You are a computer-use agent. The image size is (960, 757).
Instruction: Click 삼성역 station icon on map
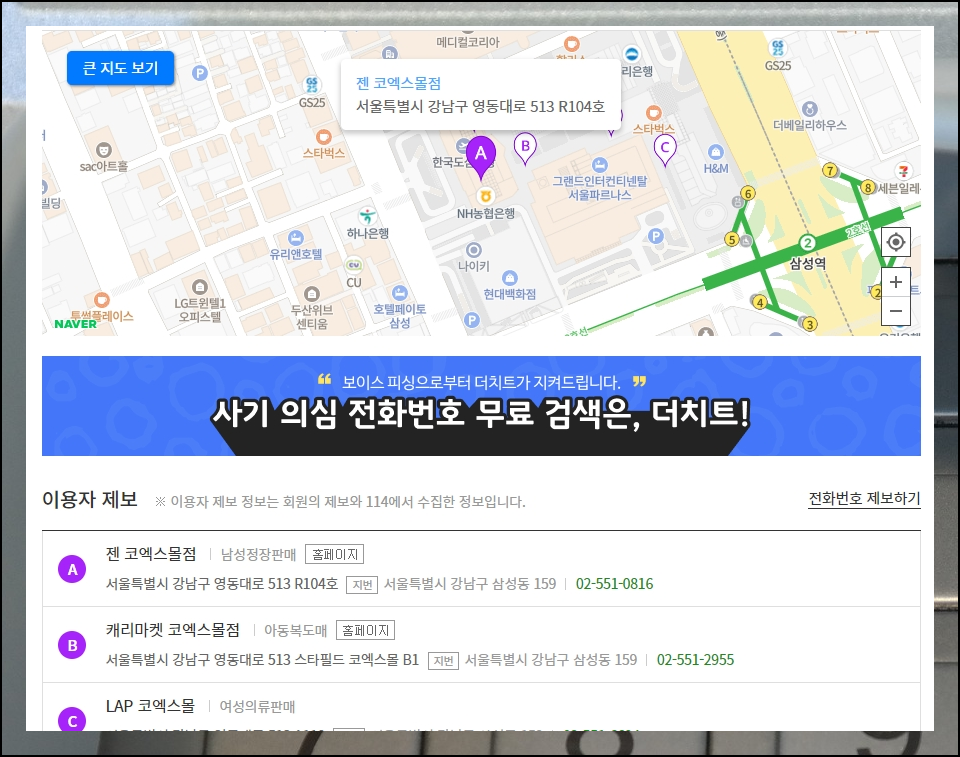point(808,243)
